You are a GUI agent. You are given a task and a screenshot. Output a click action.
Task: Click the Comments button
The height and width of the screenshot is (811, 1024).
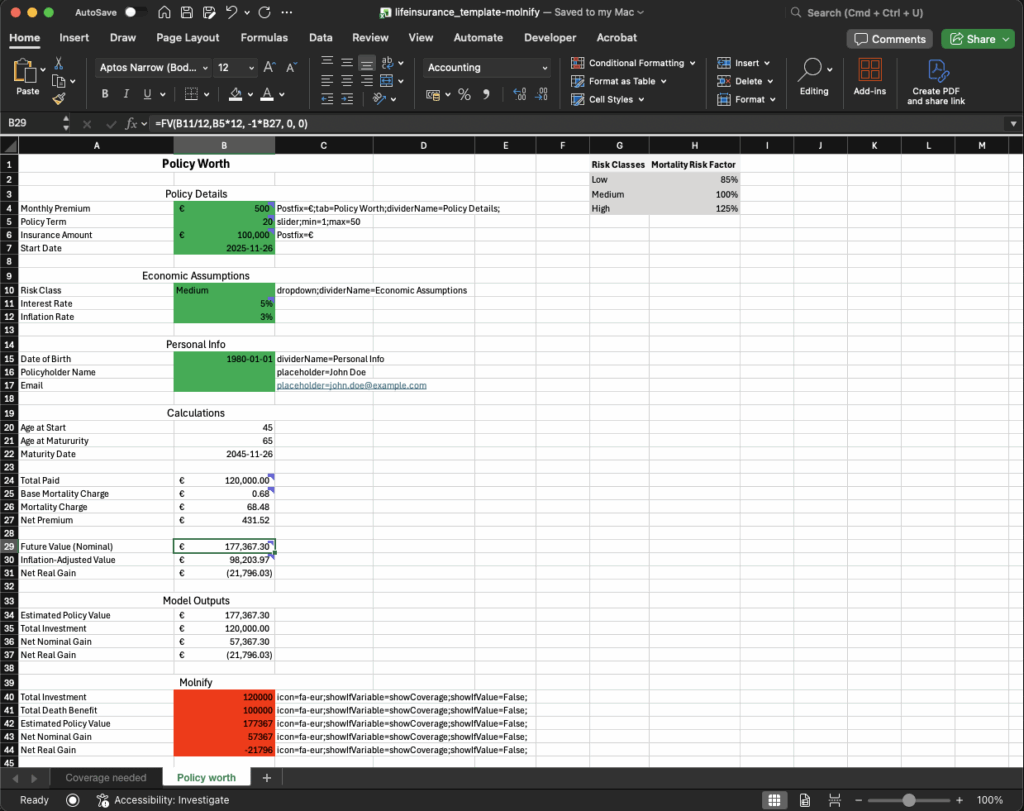(888, 37)
